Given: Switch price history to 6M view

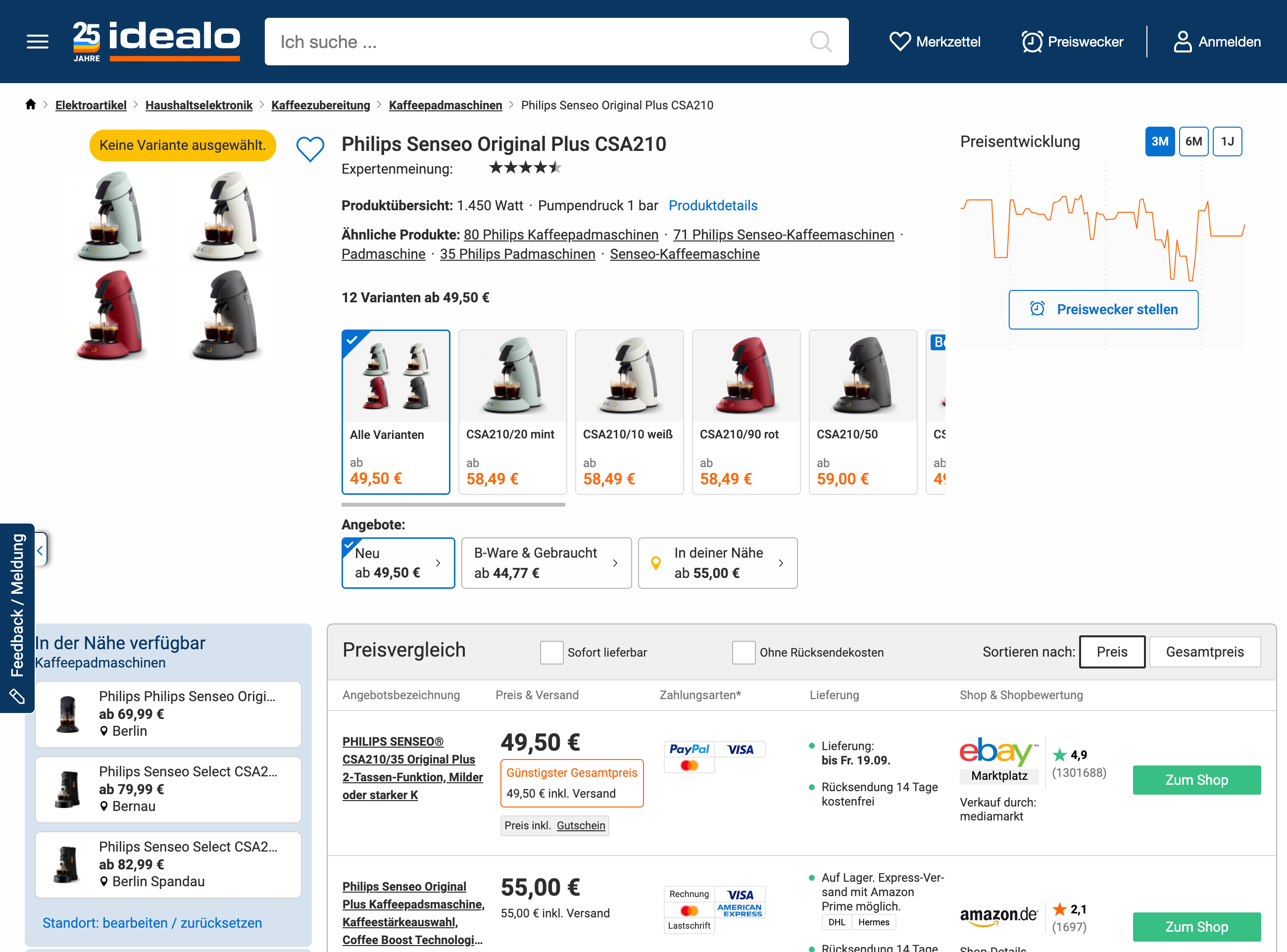Looking at the screenshot, I should (1193, 141).
